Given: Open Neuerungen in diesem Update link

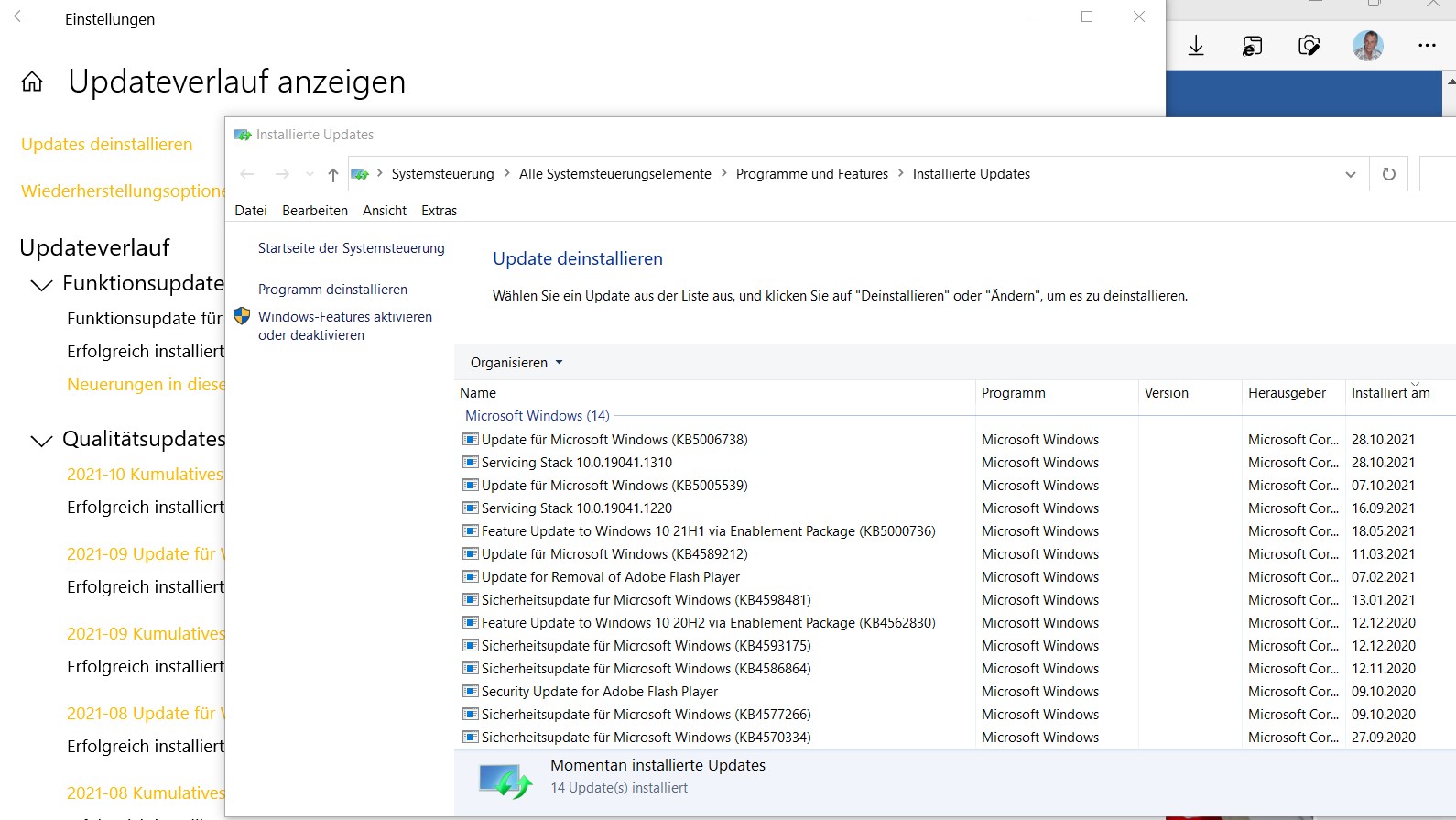Looking at the screenshot, I should pos(146,385).
